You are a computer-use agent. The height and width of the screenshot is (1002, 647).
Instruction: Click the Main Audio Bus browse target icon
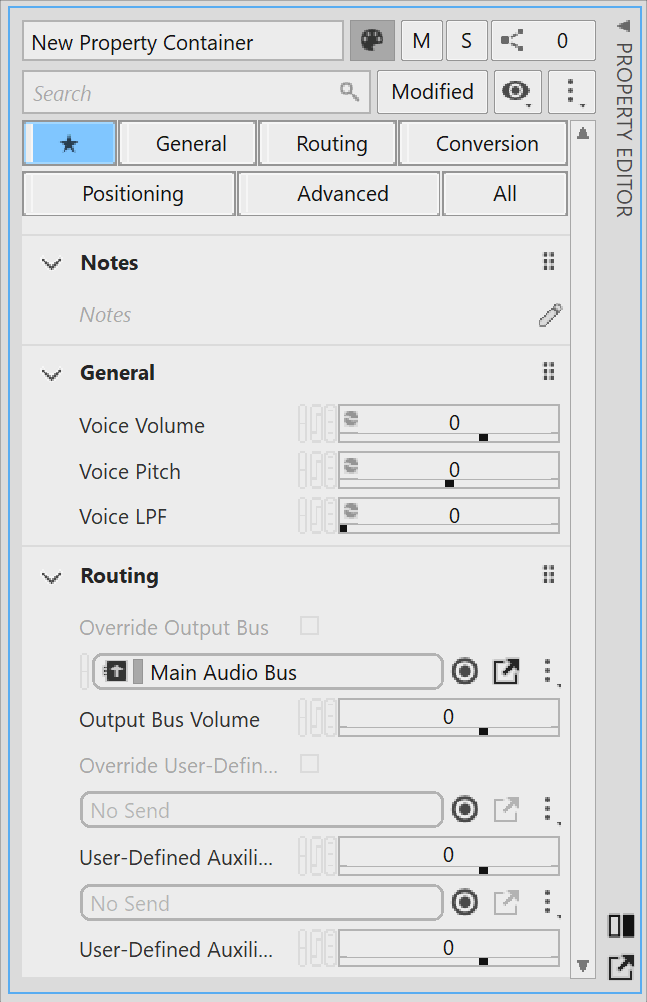464,672
